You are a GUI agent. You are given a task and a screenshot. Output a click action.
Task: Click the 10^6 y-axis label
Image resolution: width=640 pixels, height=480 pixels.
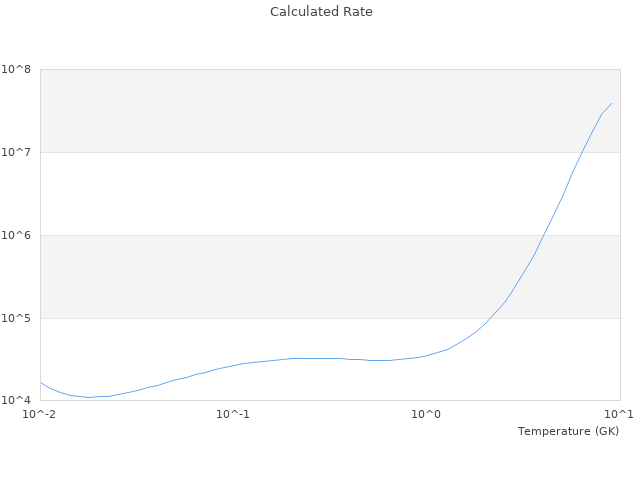click(16, 235)
